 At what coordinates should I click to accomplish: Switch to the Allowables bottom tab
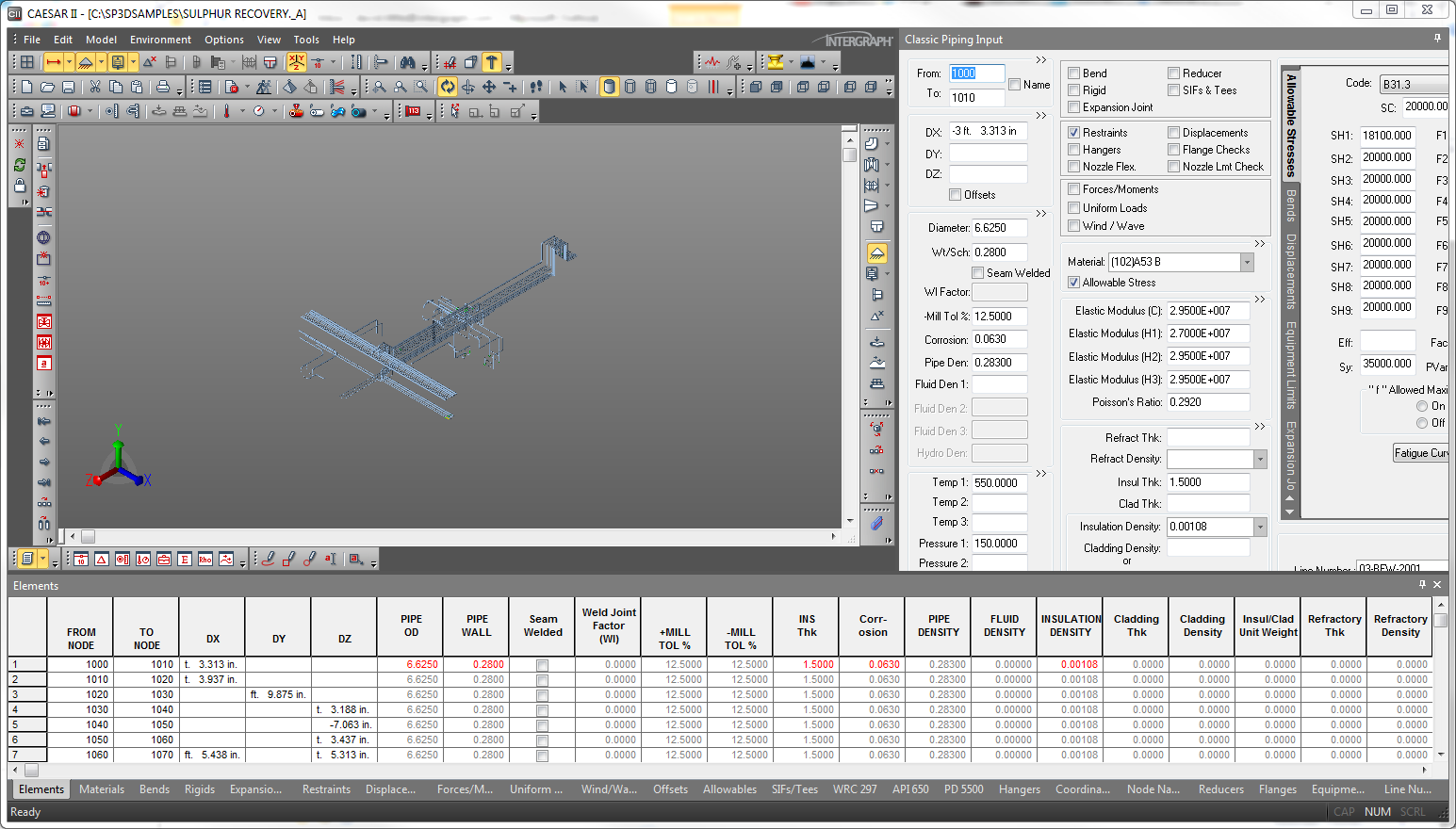click(729, 789)
